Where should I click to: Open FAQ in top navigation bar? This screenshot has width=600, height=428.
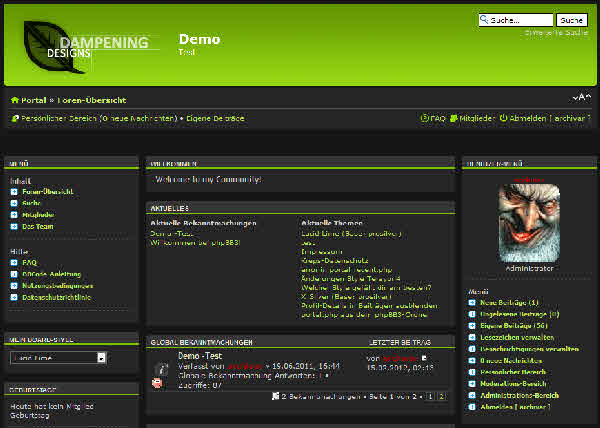click(433, 118)
